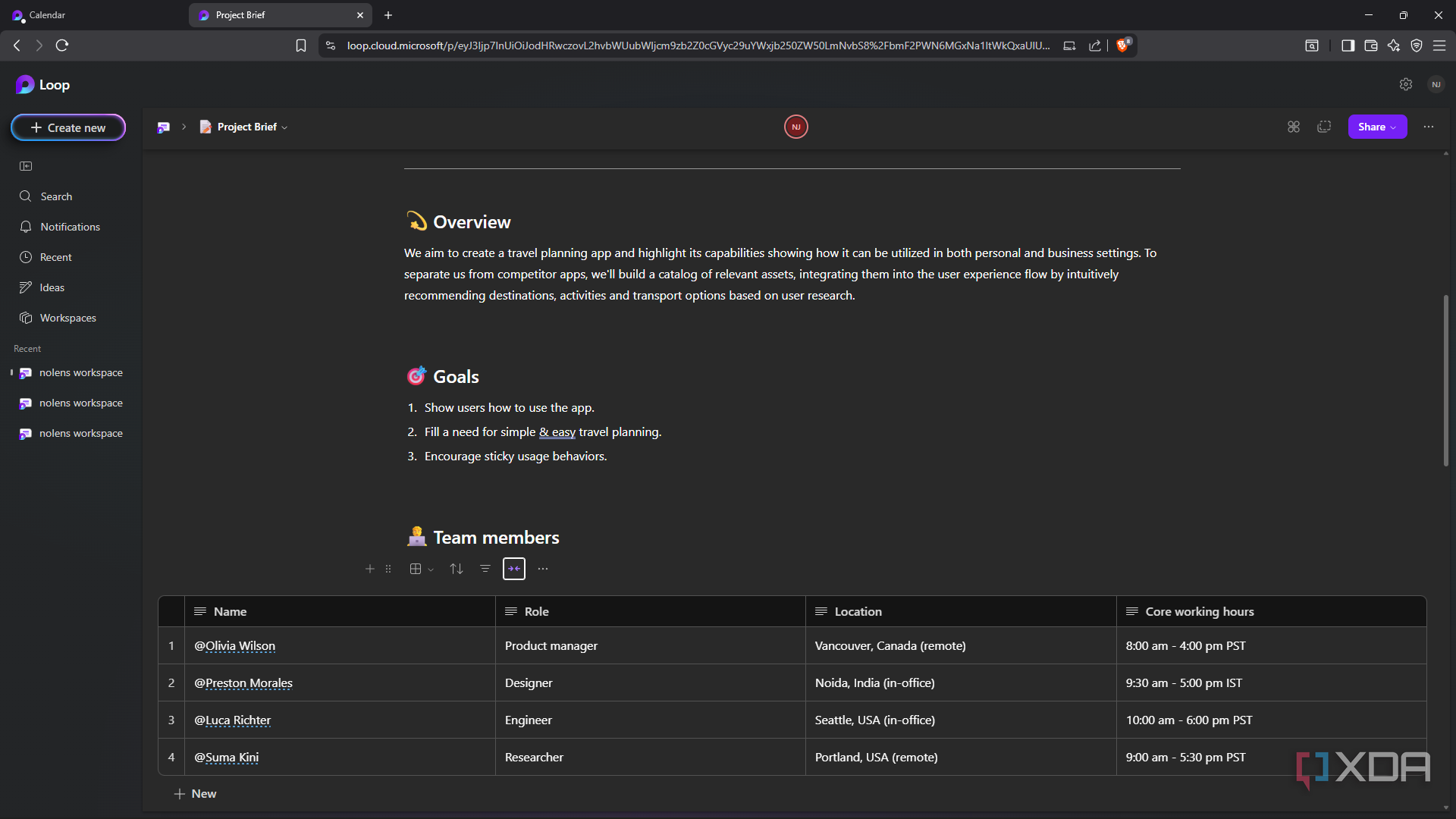Open Notifications in the sidebar
Screen dimensions: 1456x819
70,227
